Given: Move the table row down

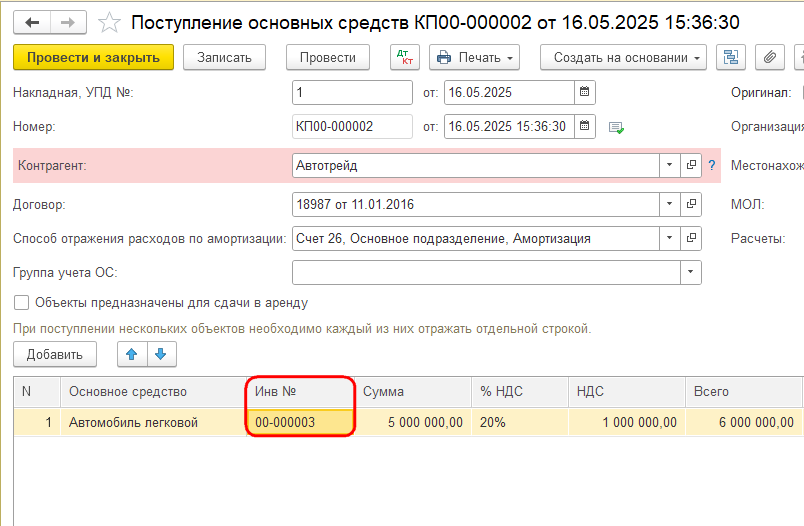Looking at the screenshot, I should click(161, 354).
